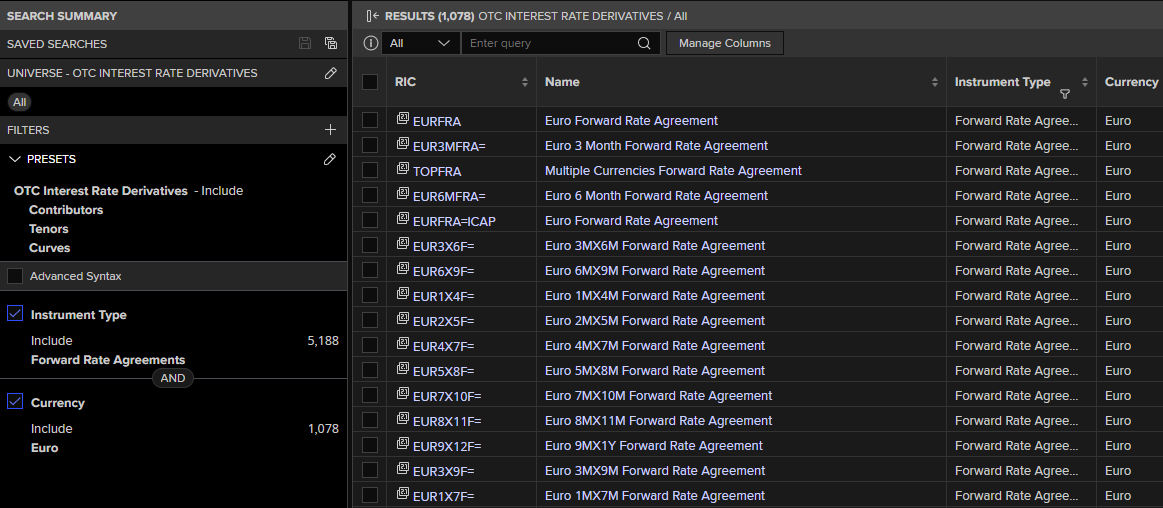
Task: Open the All dropdown next to the query field
Action: coord(421,43)
